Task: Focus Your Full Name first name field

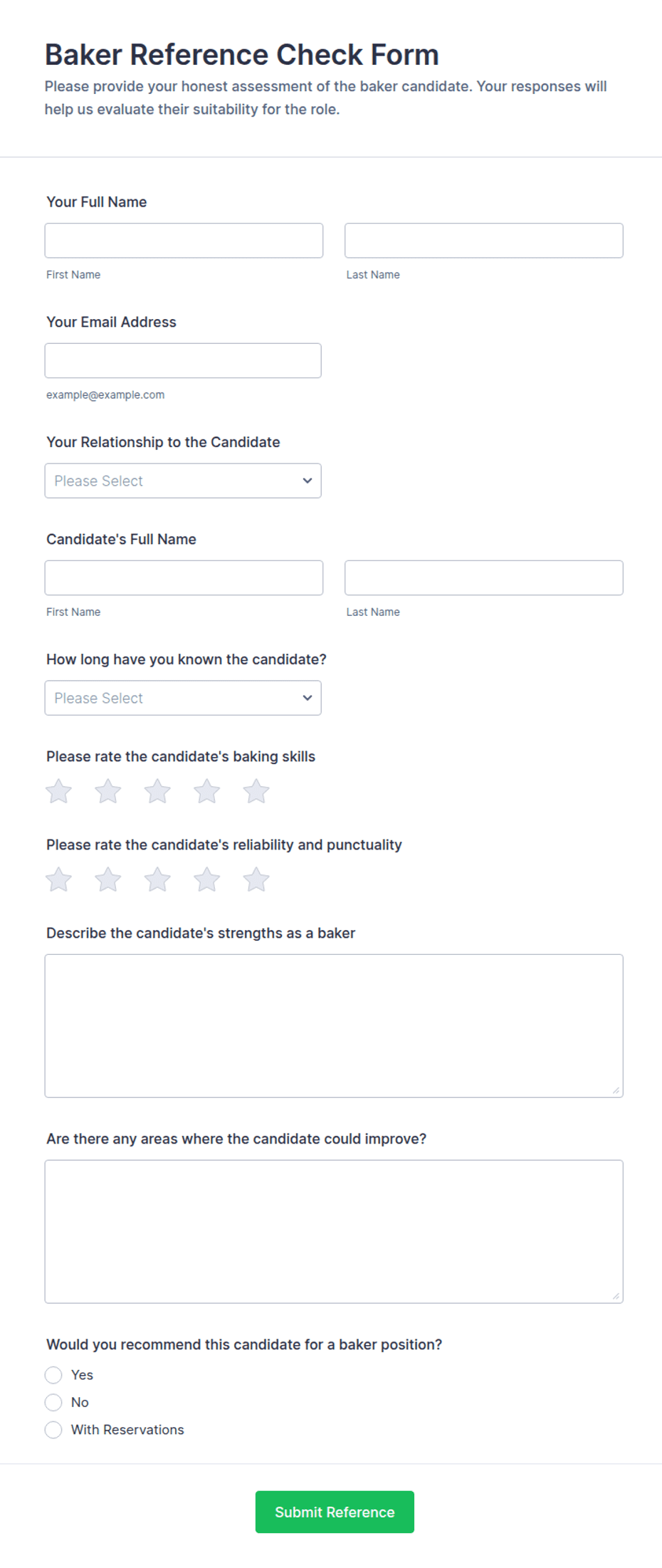Action: click(x=184, y=241)
